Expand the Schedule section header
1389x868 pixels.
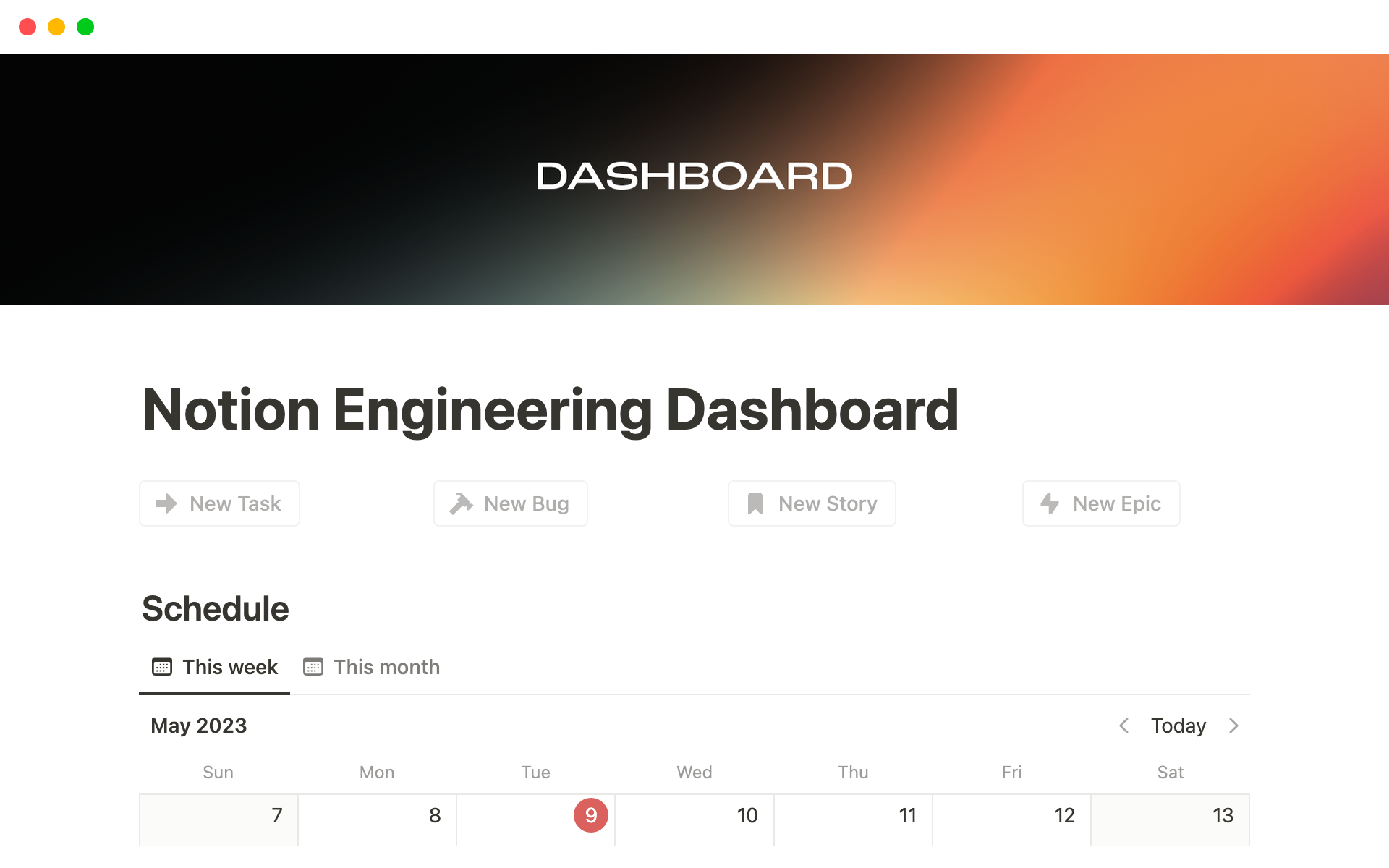pyautogui.click(x=215, y=607)
